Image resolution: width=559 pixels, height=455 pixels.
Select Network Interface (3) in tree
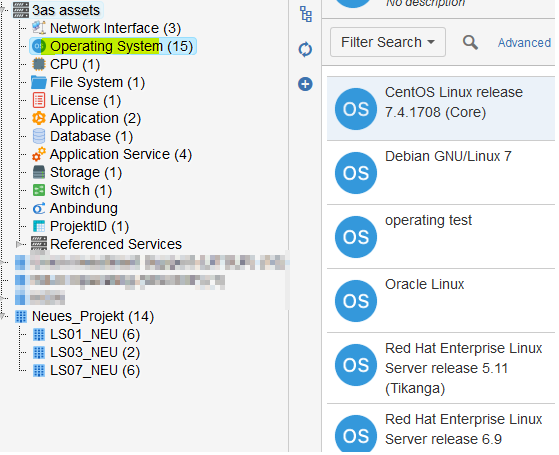click(115, 28)
